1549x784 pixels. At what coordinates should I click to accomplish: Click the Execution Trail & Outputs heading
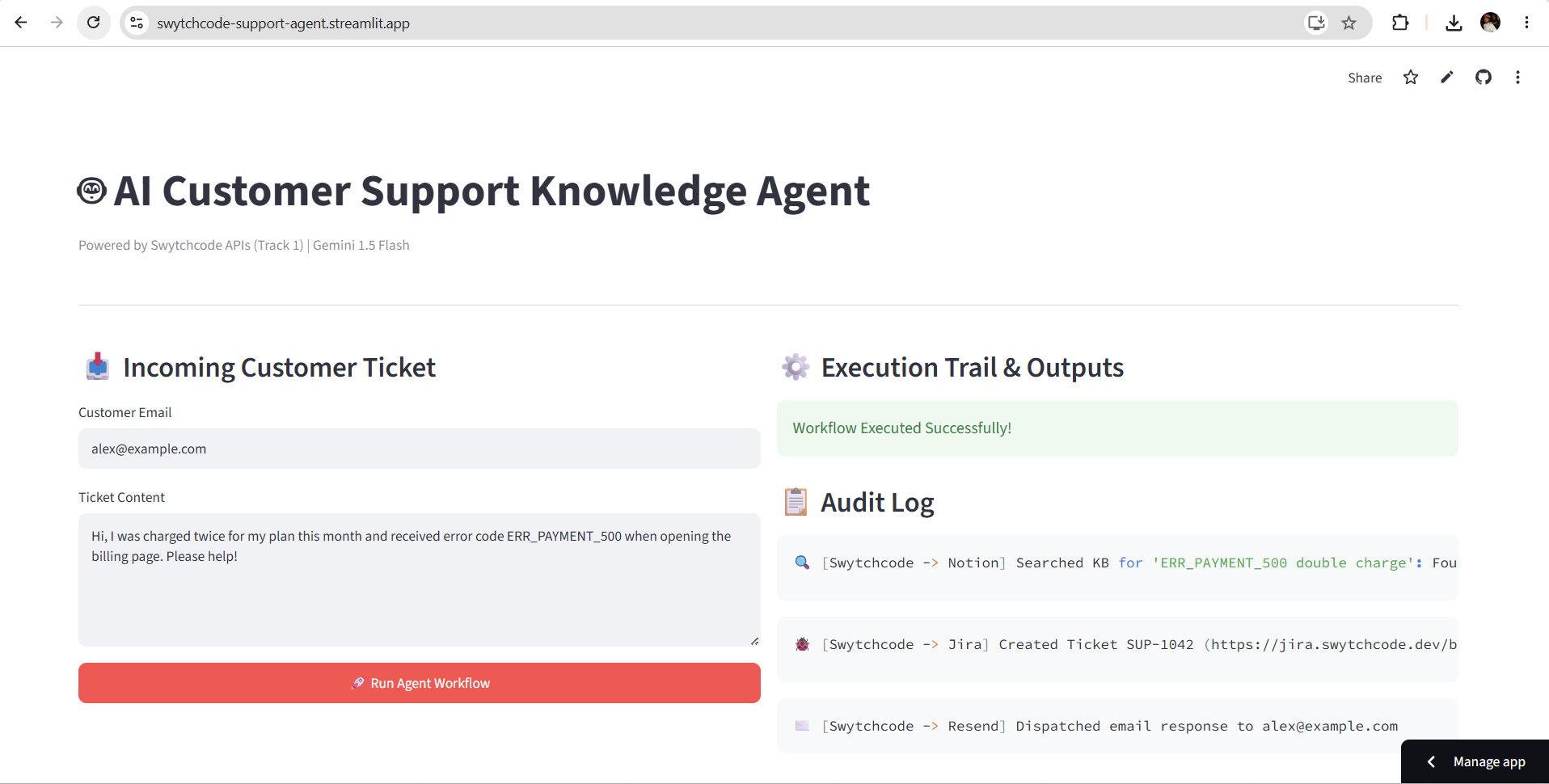[952, 368]
